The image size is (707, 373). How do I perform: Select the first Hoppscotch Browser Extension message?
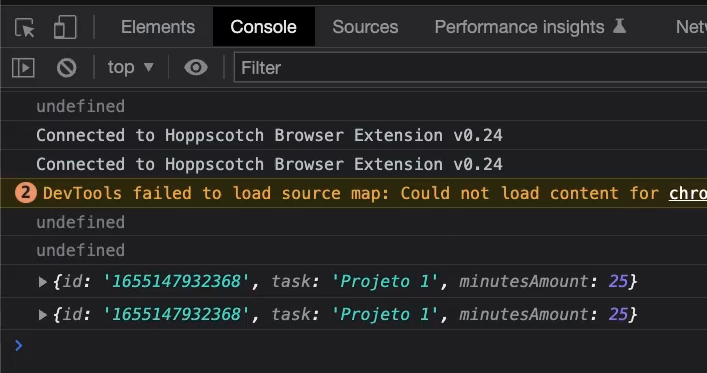coord(269,135)
